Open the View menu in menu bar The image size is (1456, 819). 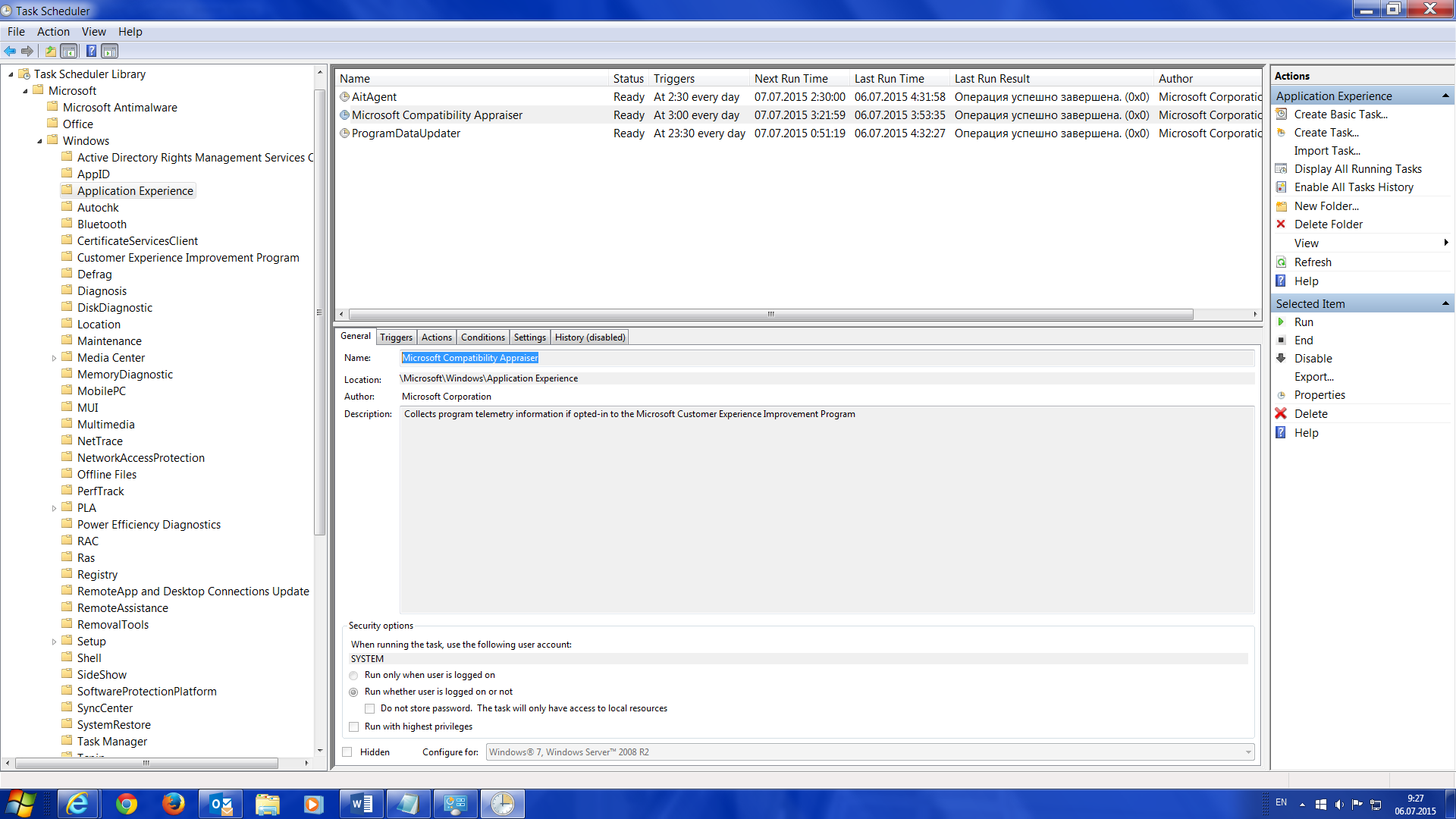[x=94, y=31]
